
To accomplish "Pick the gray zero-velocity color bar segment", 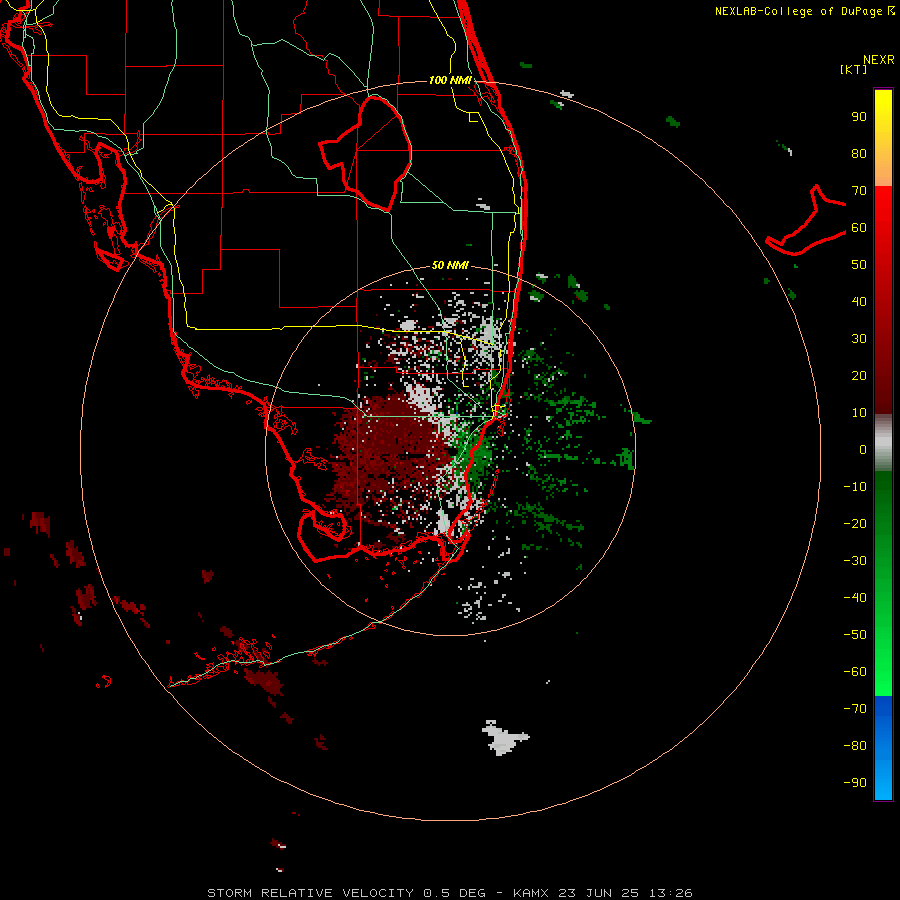I will click(883, 442).
